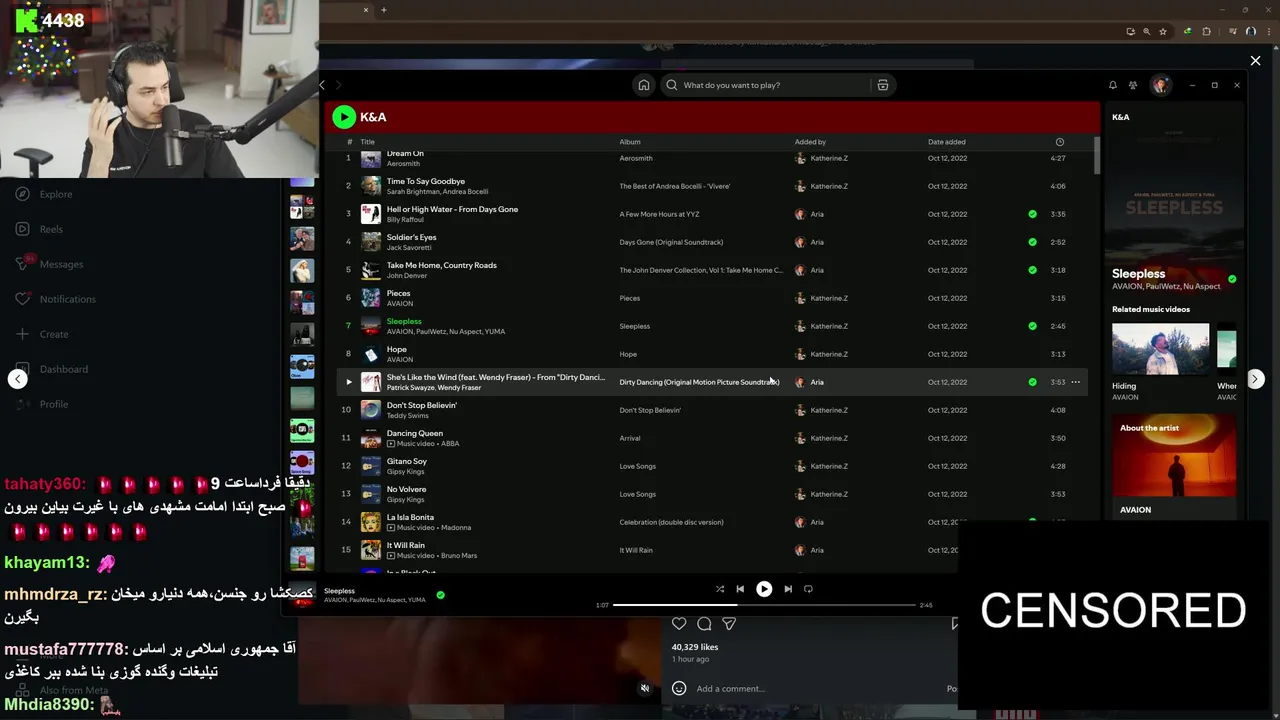Toggle the saved checkmark on Soldier's Eyes row

pyautogui.click(x=1033, y=242)
